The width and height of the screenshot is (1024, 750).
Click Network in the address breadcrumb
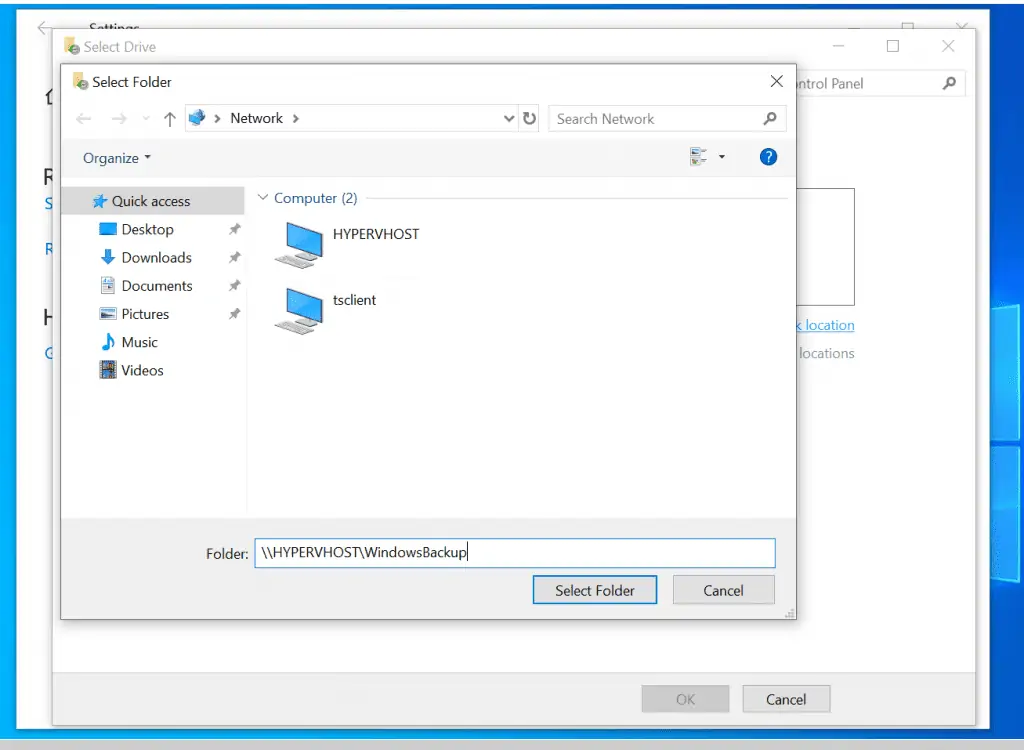coord(256,118)
